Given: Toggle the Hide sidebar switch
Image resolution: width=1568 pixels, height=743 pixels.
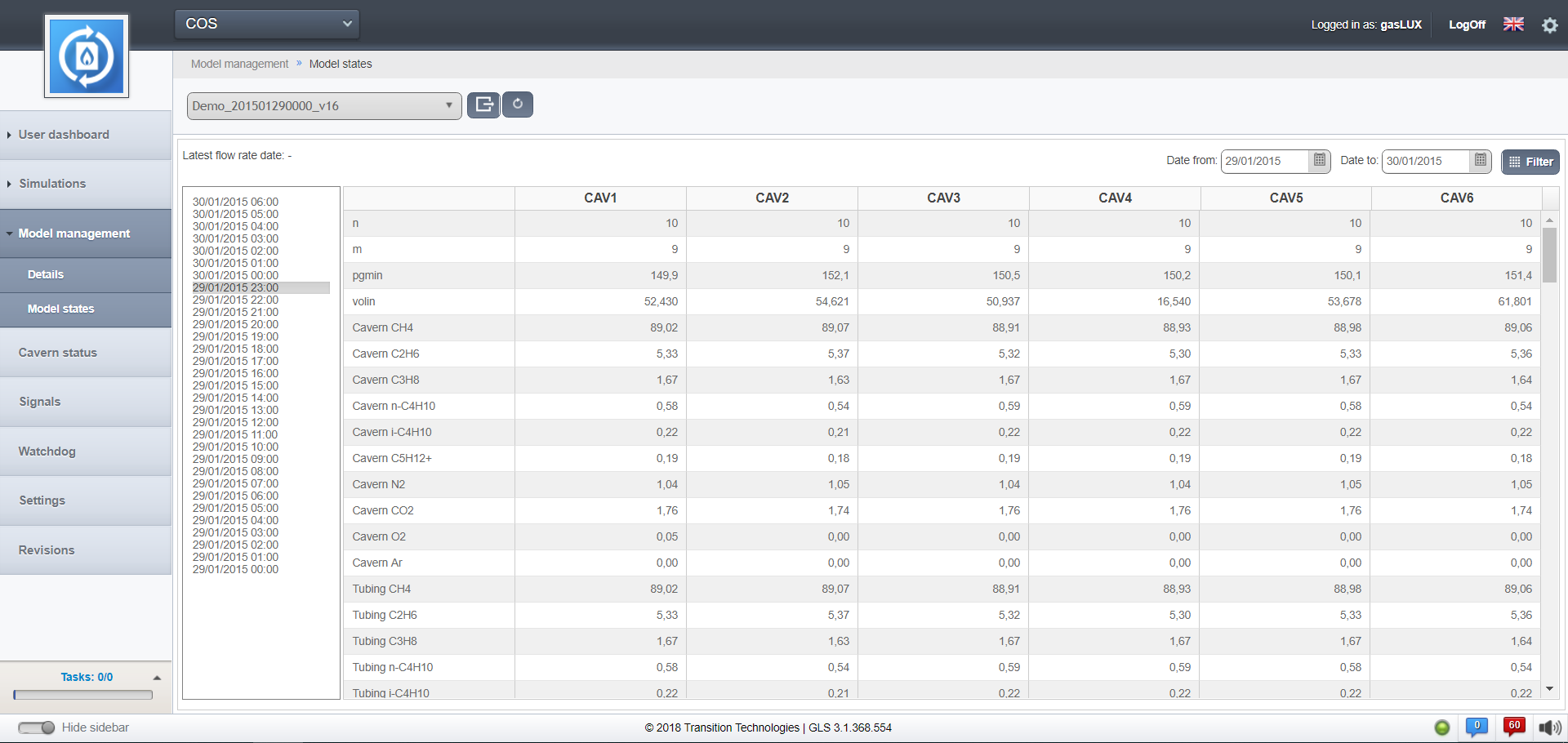Looking at the screenshot, I should pos(36,727).
